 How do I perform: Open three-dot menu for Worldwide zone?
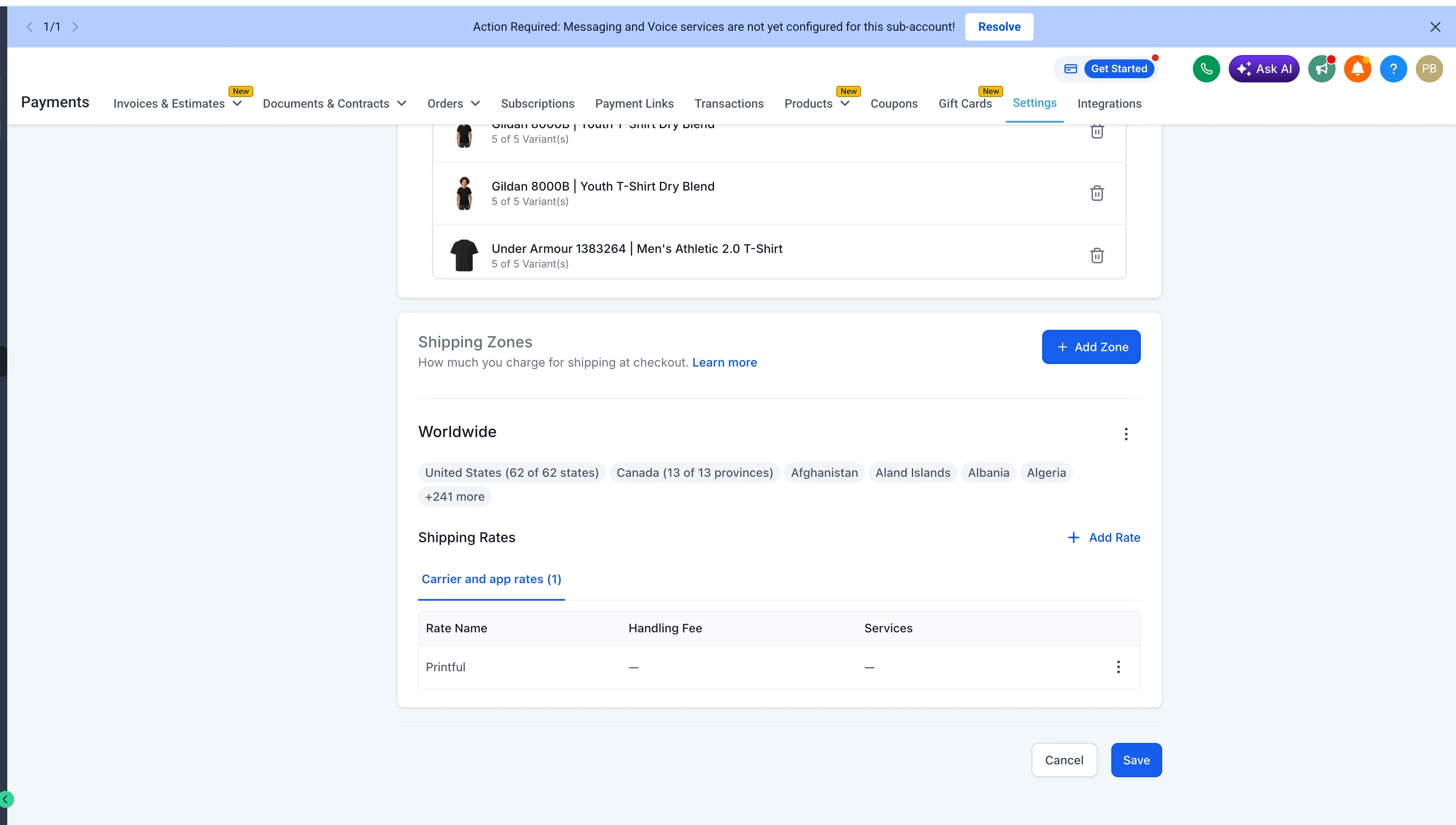(x=1125, y=434)
